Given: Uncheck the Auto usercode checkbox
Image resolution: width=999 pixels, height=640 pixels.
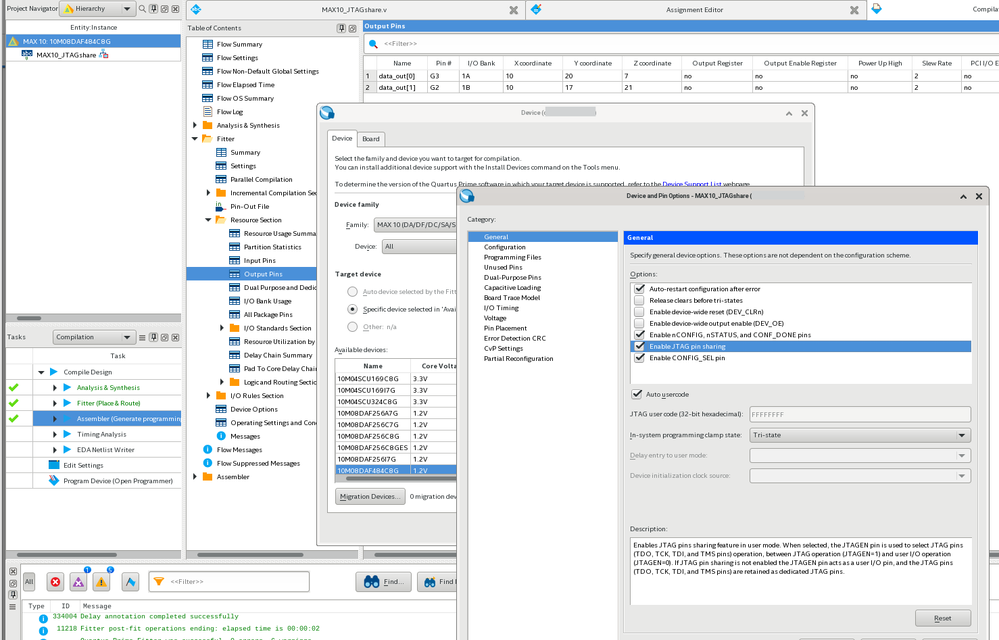Looking at the screenshot, I should tap(637, 394).
